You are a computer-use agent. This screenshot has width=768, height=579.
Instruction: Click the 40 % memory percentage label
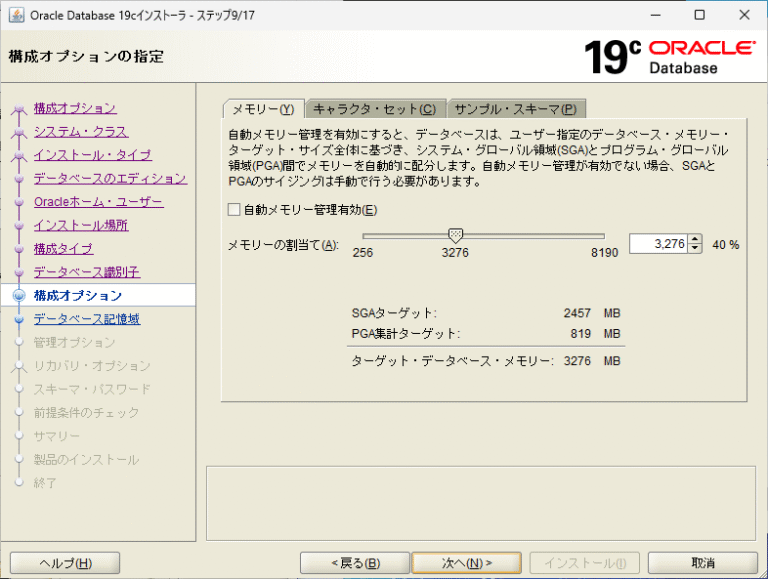(725, 244)
